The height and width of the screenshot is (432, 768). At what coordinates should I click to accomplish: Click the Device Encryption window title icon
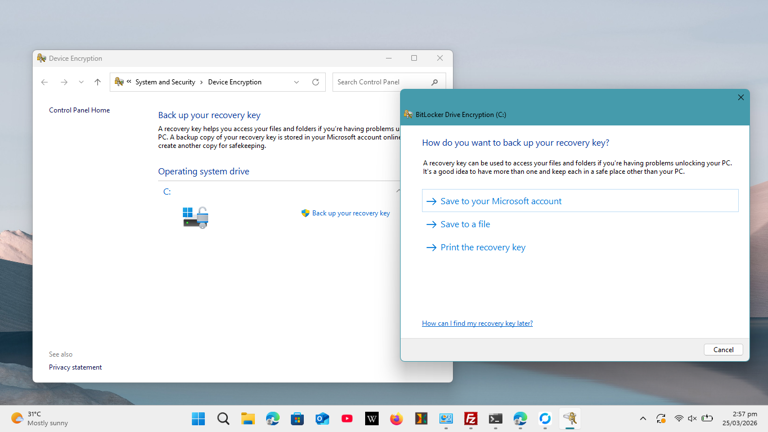pos(42,58)
